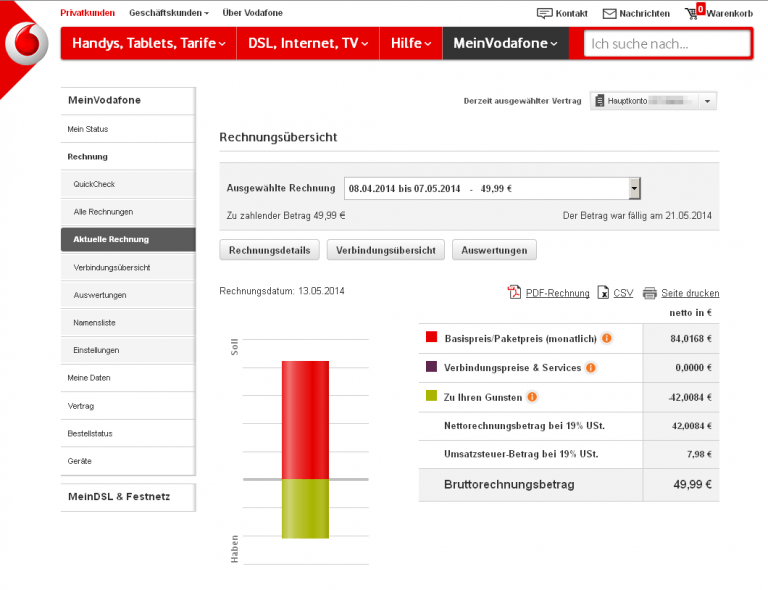Click the red Basispreis color swatch
The width and height of the screenshot is (768, 590).
(x=432, y=337)
